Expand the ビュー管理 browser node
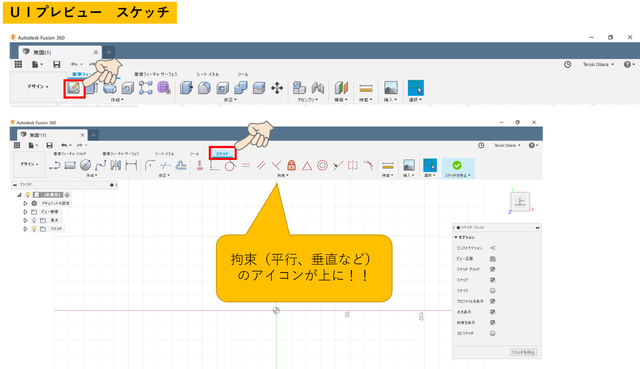The image size is (640, 369). click(x=25, y=212)
